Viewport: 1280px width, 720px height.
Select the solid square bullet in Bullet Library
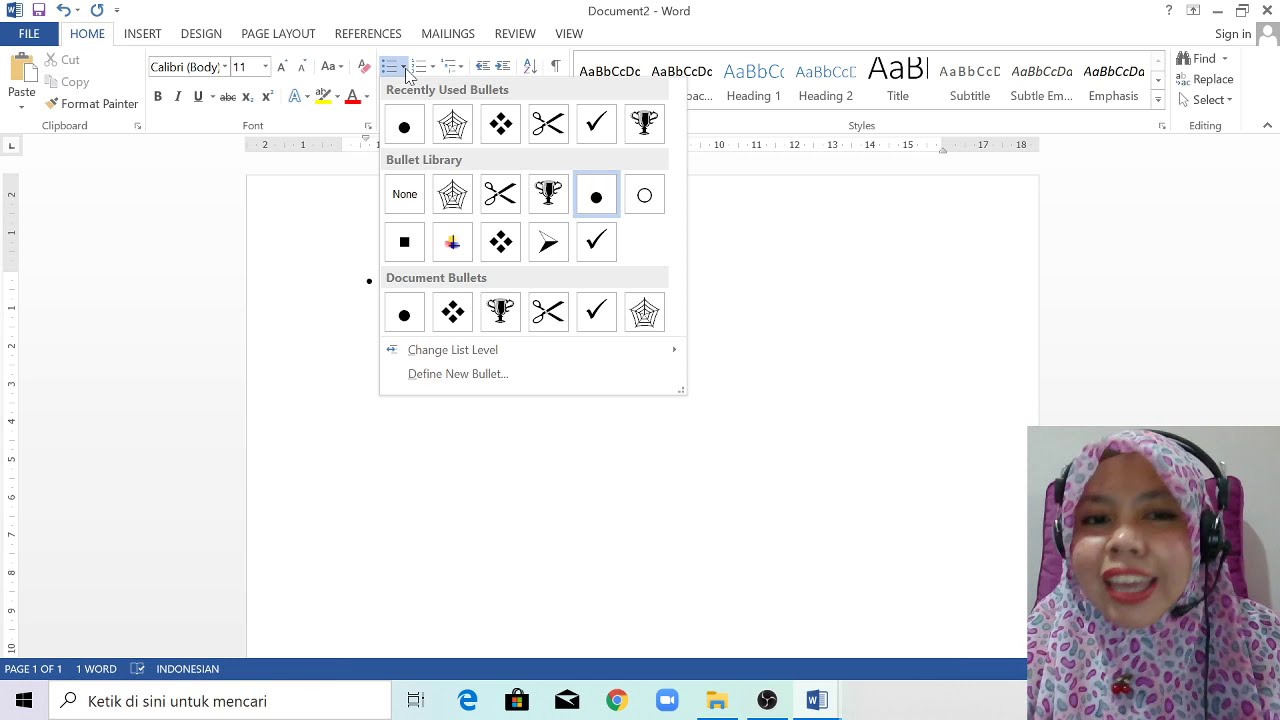click(x=405, y=242)
